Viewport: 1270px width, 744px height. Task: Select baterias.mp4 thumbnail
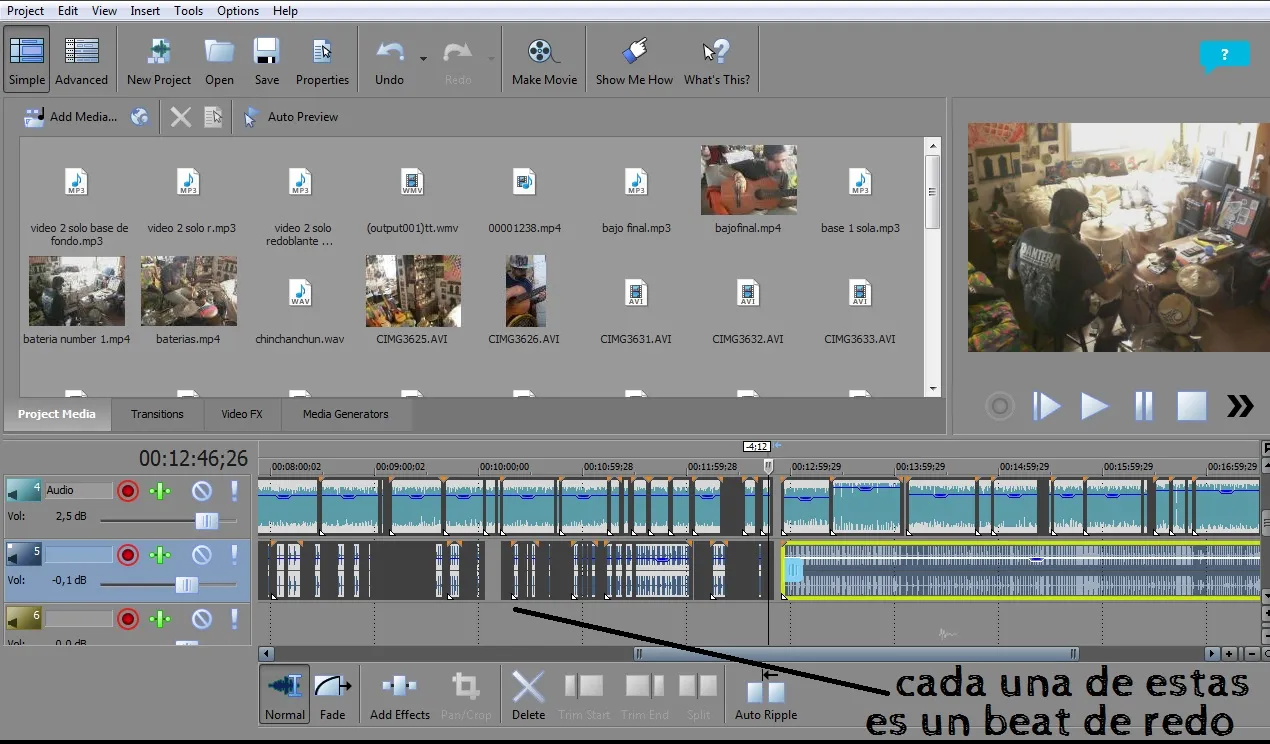(x=189, y=291)
